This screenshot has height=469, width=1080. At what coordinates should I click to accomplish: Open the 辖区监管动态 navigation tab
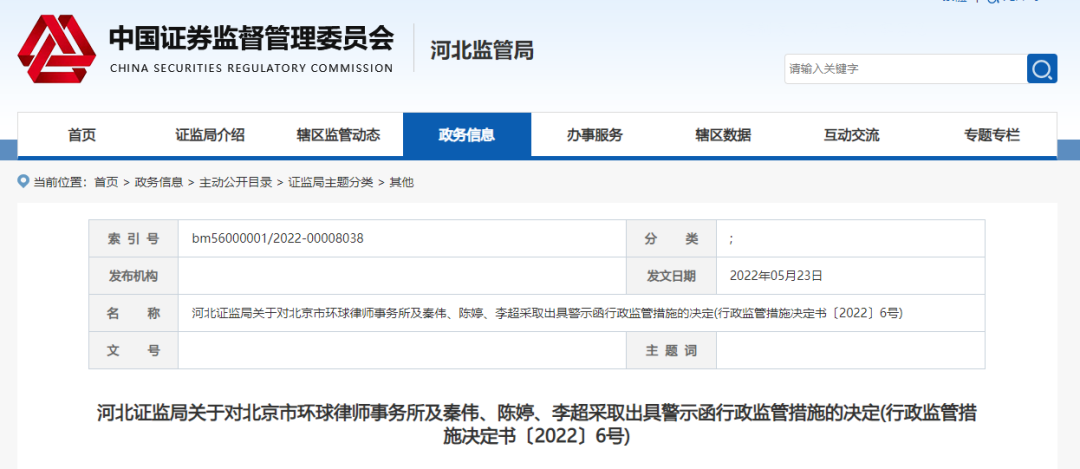pyautogui.click(x=338, y=135)
